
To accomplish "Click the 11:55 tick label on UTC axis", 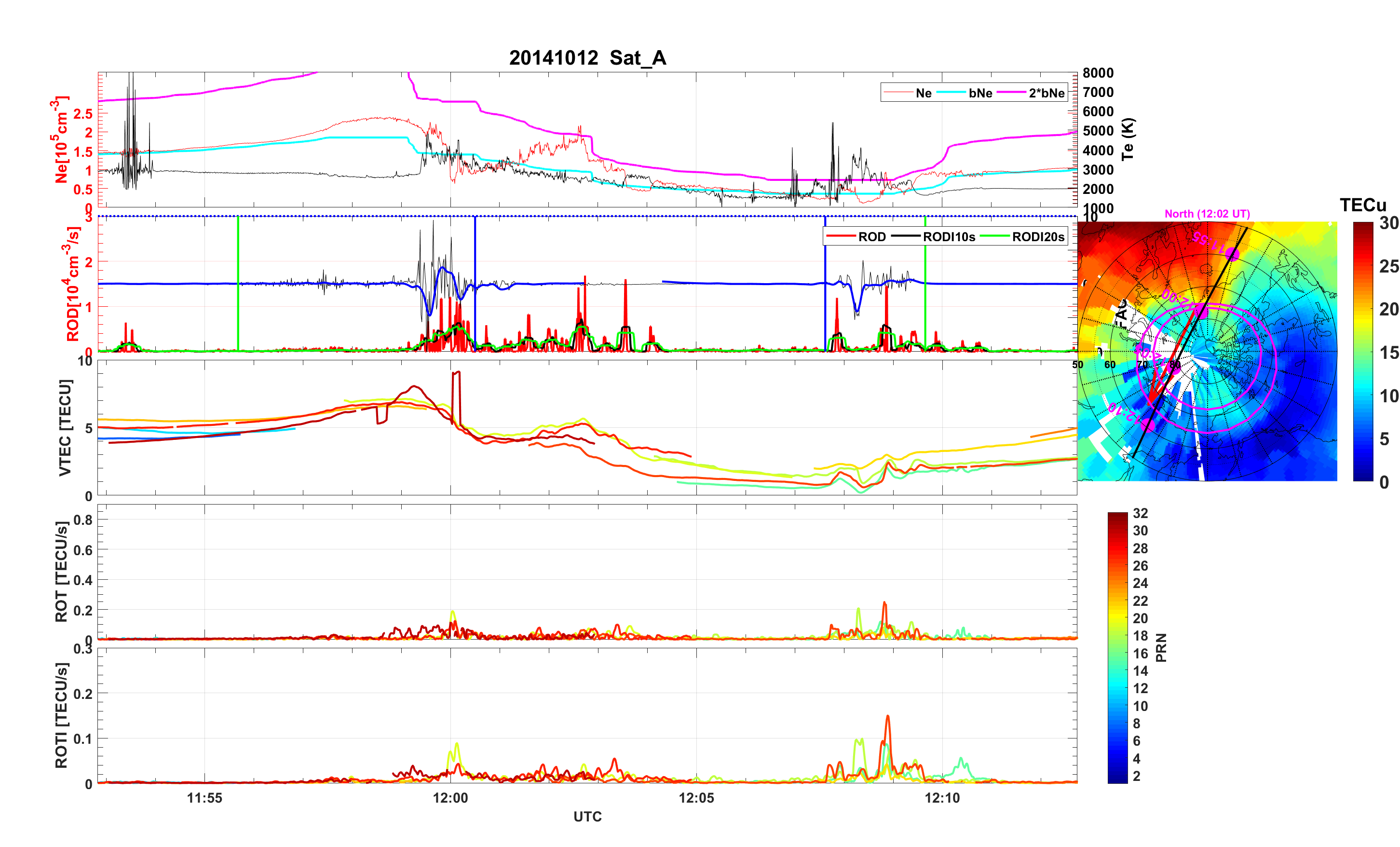I will [204, 797].
